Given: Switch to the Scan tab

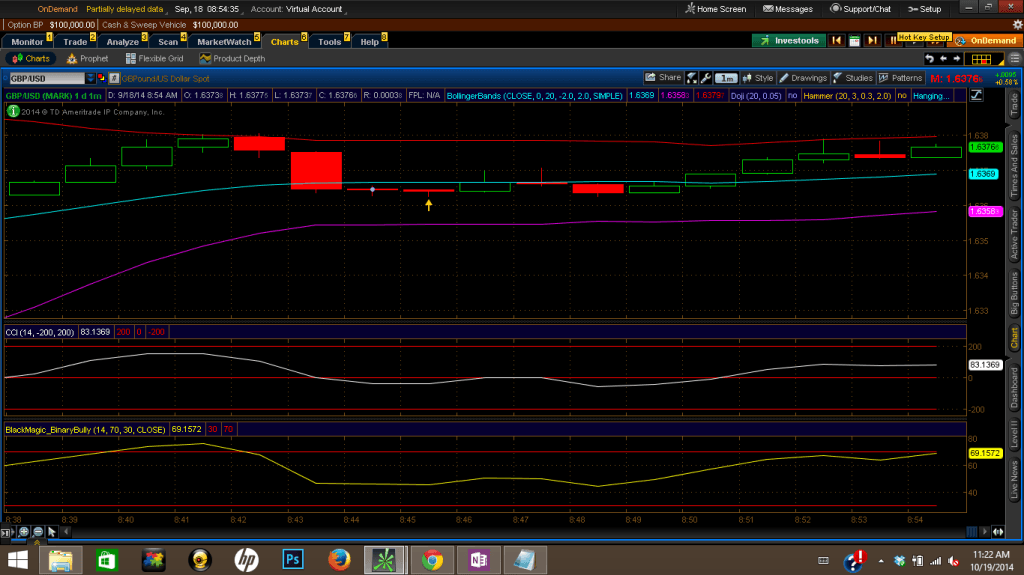Looking at the screenshot, I should 168,41.
